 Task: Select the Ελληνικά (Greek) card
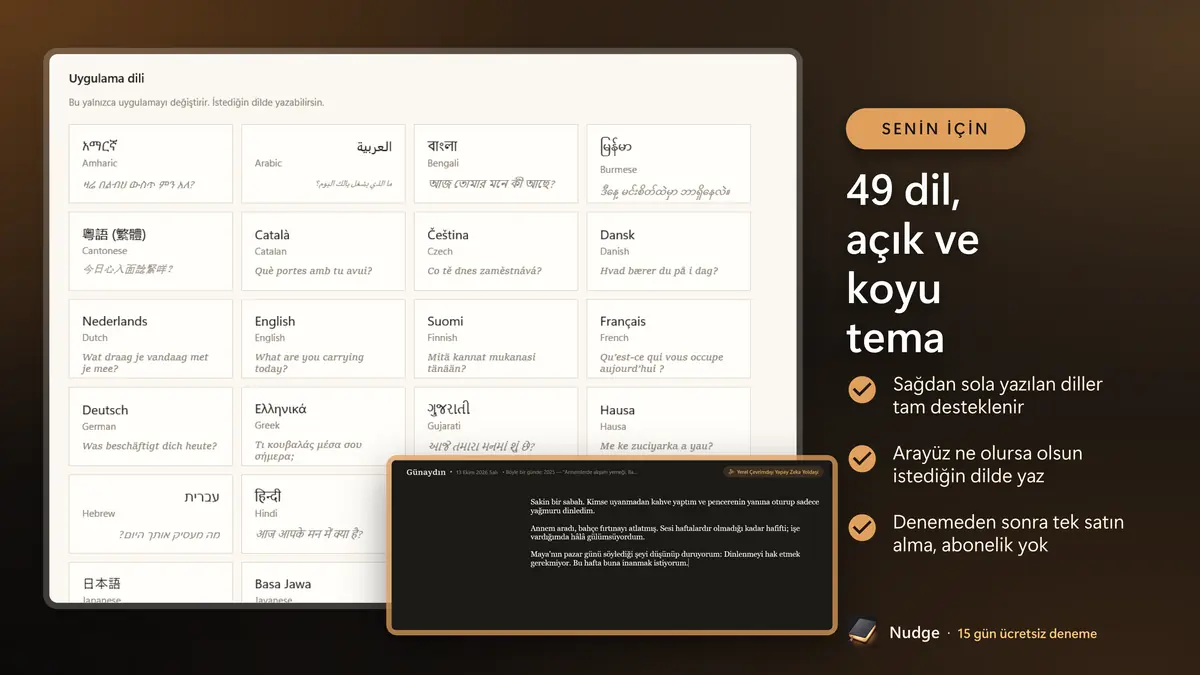(323, 426)
